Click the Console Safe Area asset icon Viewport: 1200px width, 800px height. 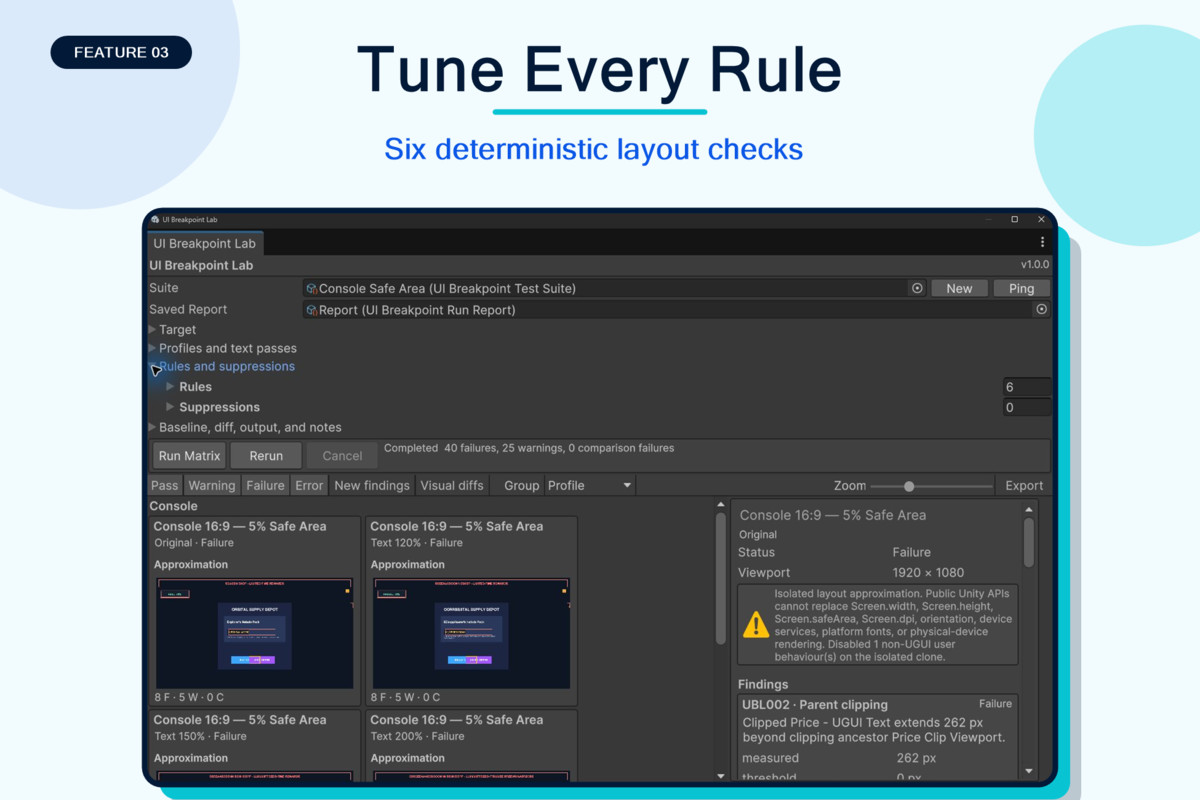coord(312,288)
